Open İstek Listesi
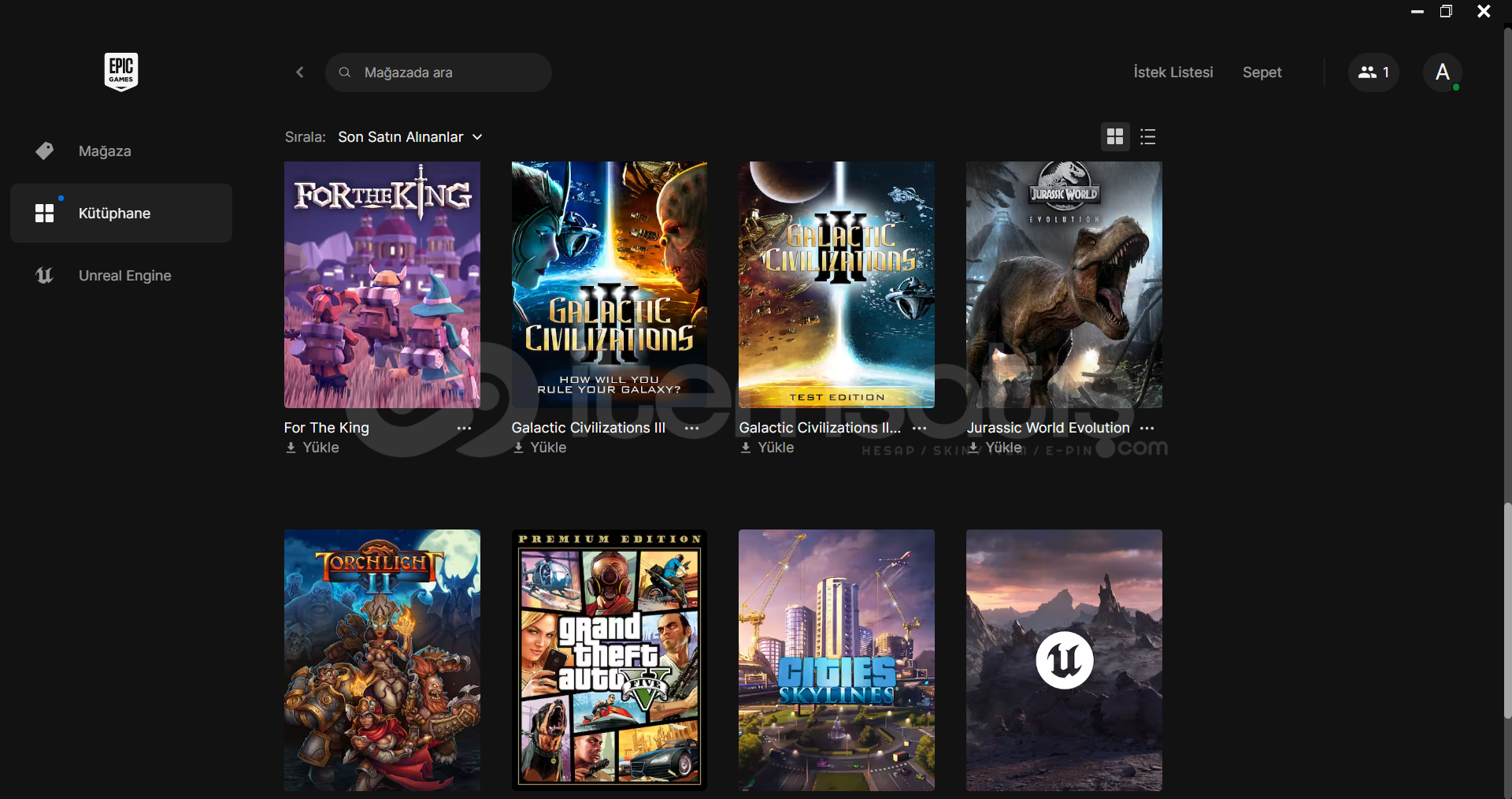This screenshot has height=799, width=1512. click(1173, 72)
